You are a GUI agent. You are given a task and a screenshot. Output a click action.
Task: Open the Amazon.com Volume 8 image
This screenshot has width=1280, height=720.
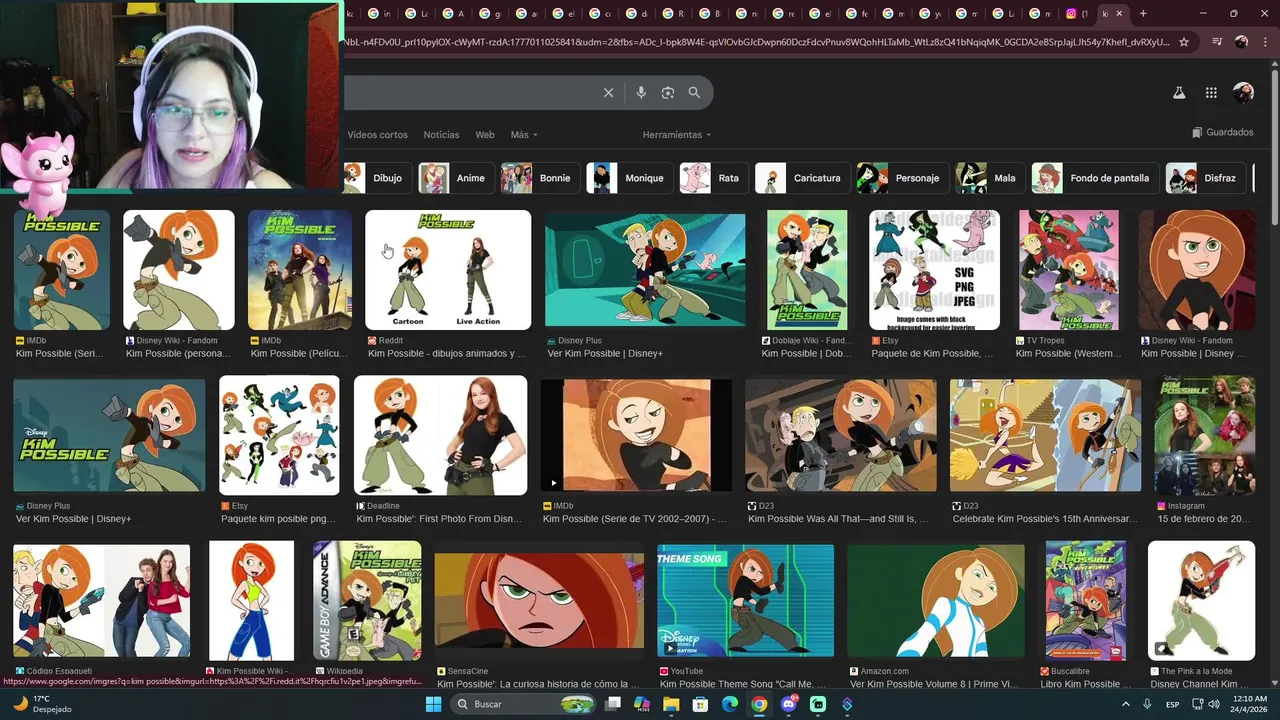coord(936,600)
